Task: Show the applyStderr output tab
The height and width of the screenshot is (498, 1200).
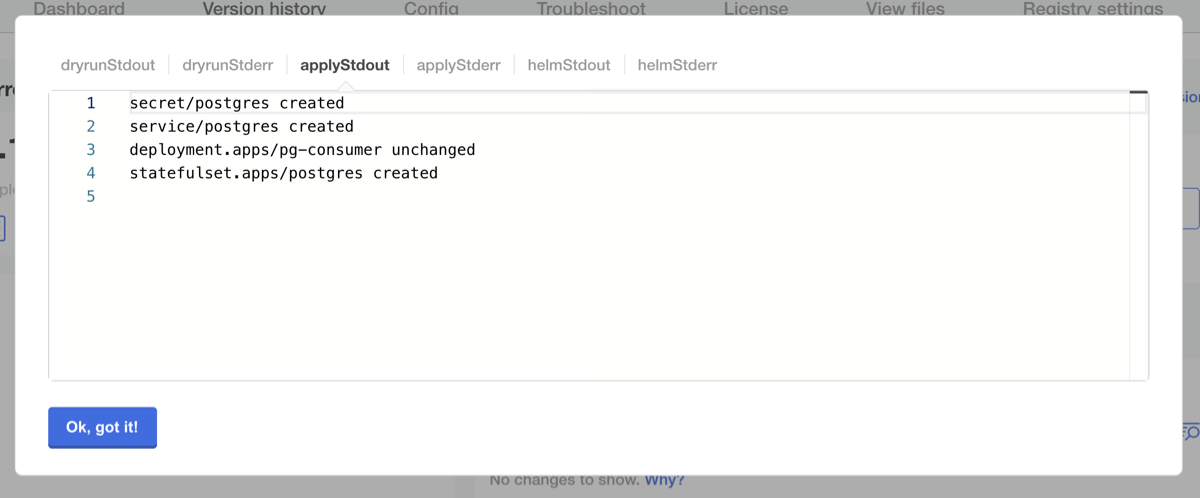Action: 458,66
